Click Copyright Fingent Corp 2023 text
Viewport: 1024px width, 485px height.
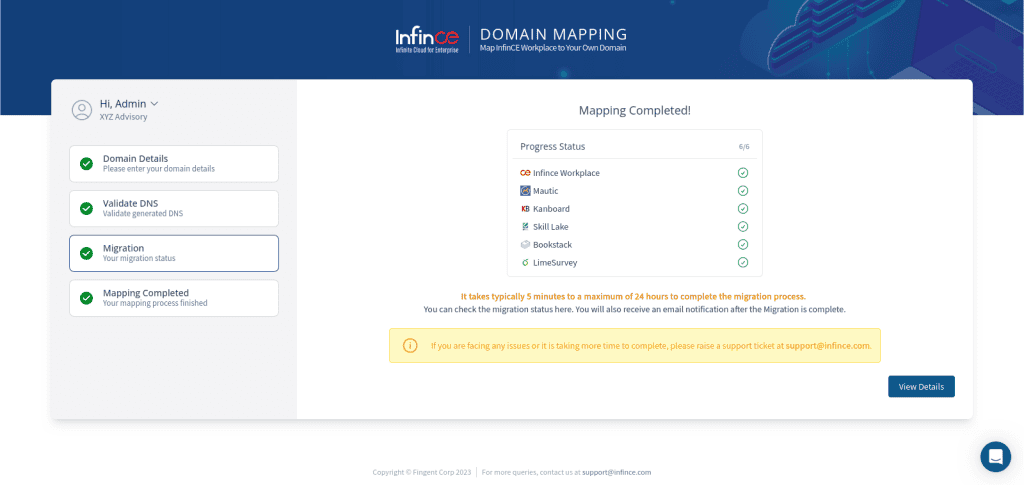click(421, 472)
